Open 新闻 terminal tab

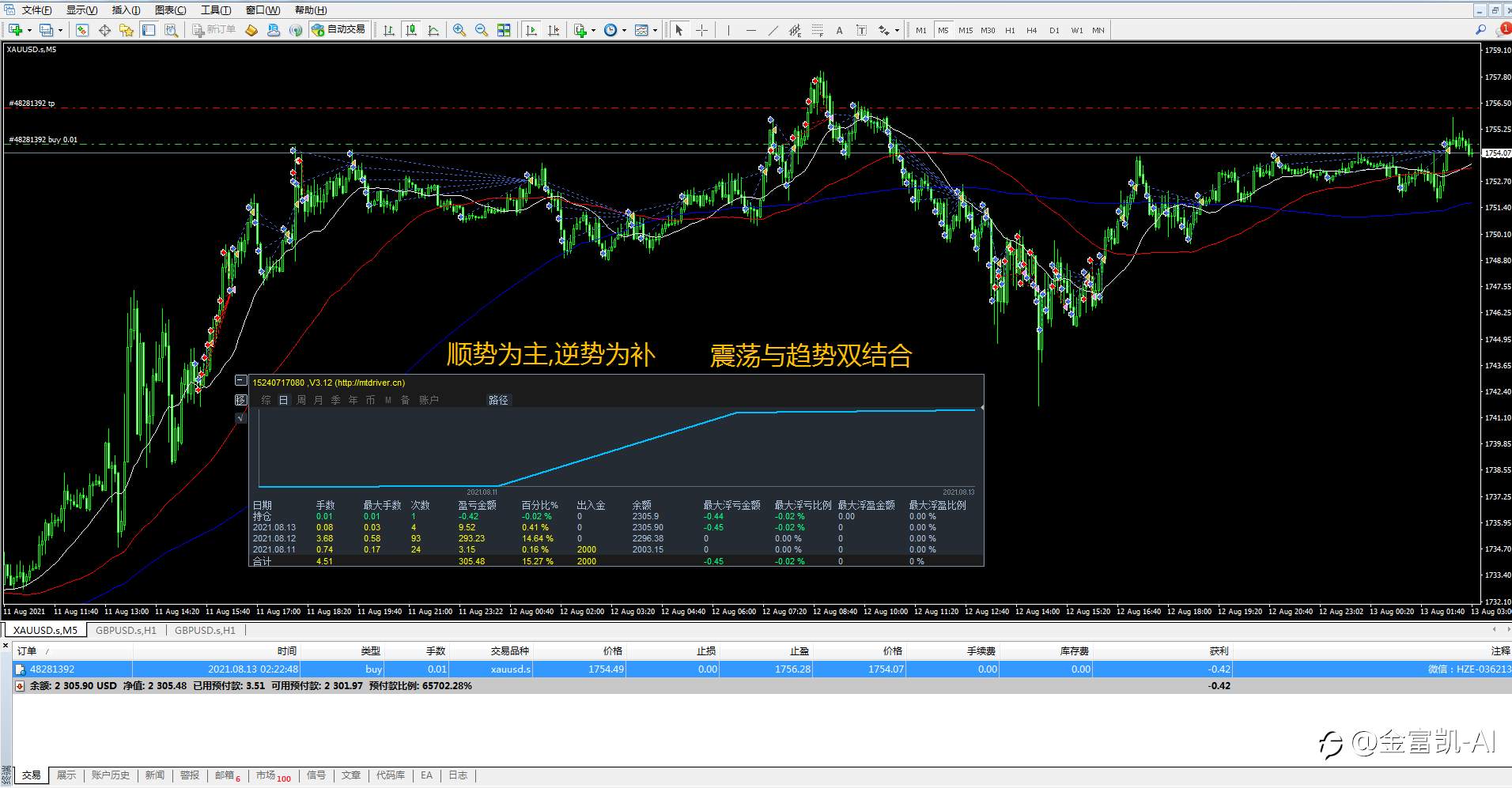pyautogui.click(x=155, y=775)
